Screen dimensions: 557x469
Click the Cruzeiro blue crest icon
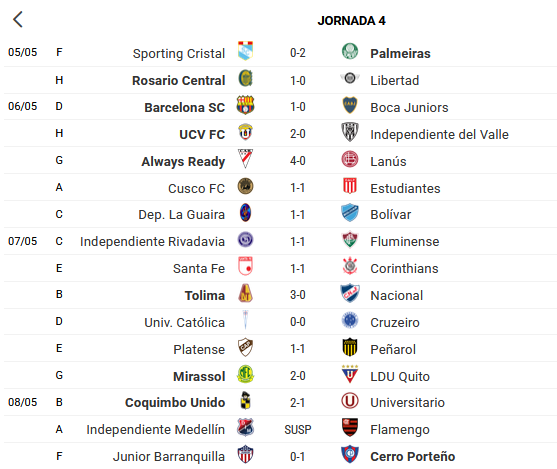(350, 320)
